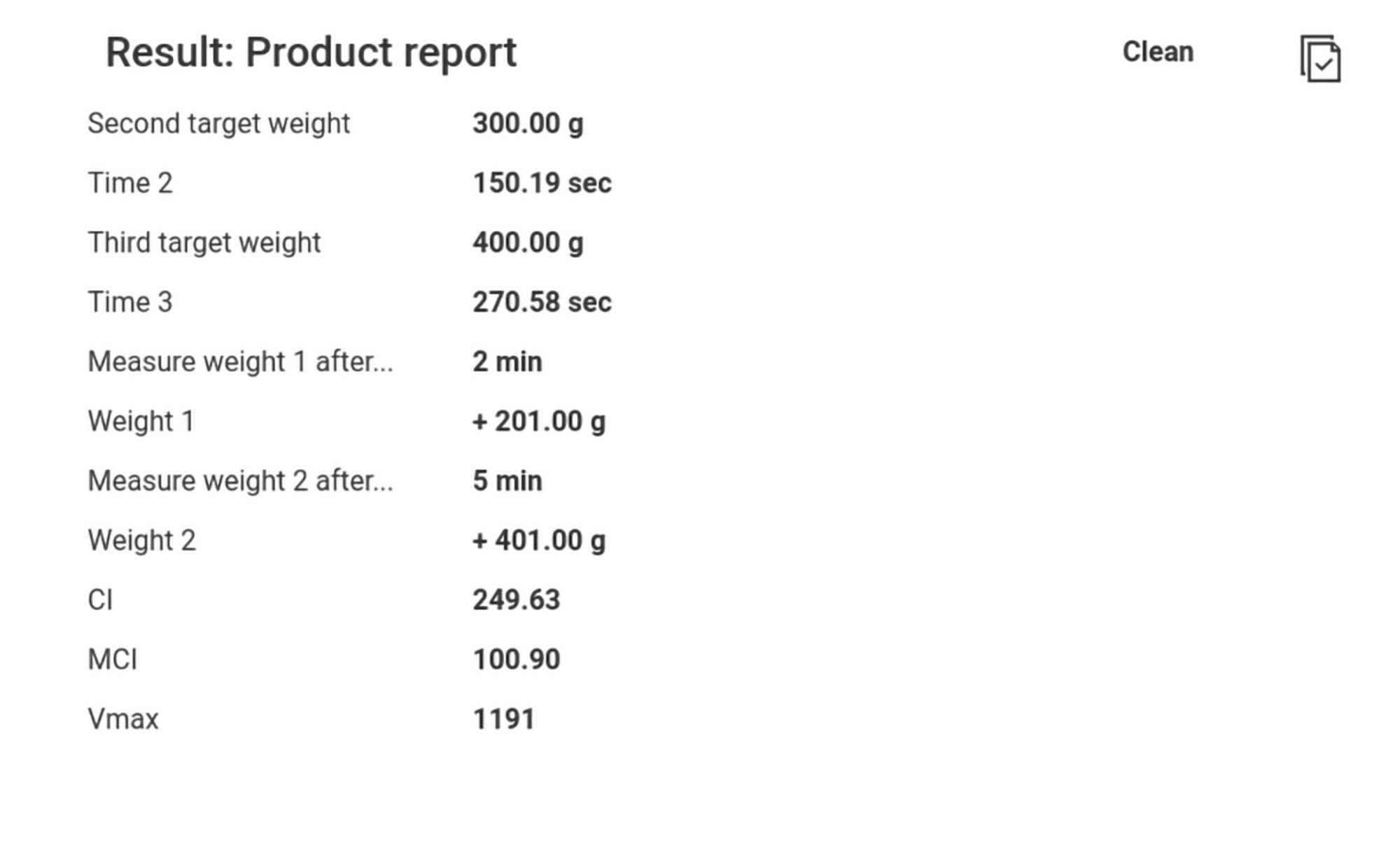Select the Time 2 label
This screenshot has height=841, width=1400.
[x=130, y=183]
